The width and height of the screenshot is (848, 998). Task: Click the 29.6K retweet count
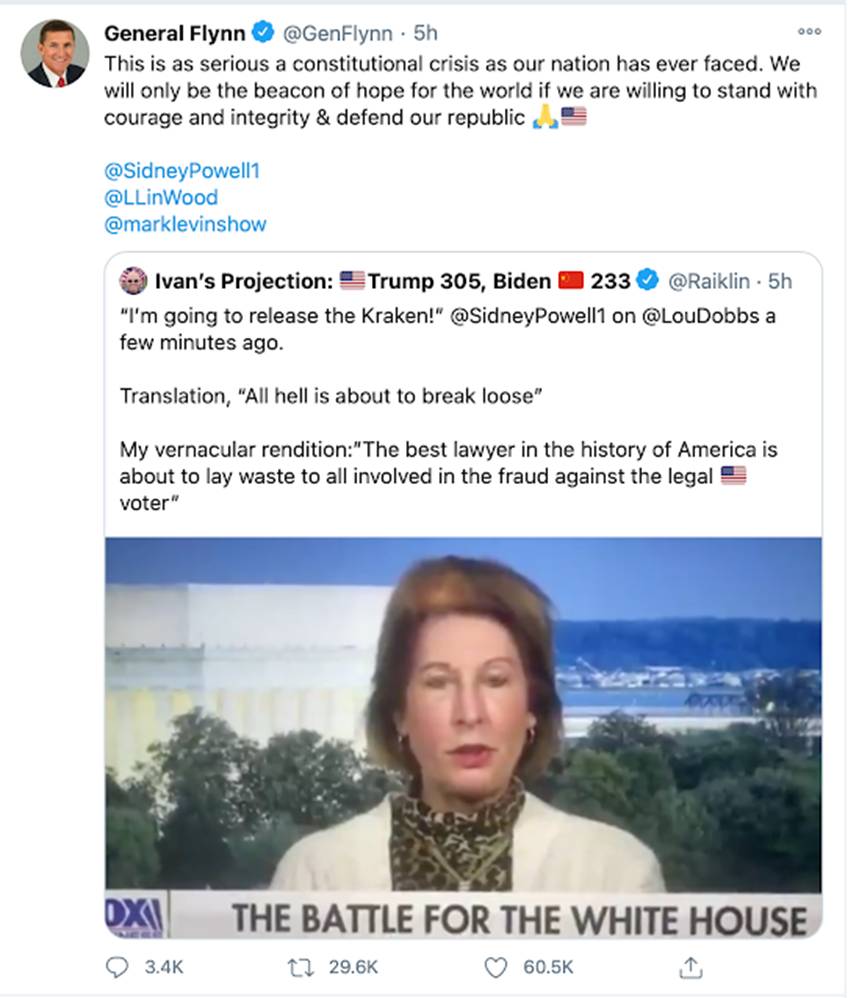tap(352, 967)
